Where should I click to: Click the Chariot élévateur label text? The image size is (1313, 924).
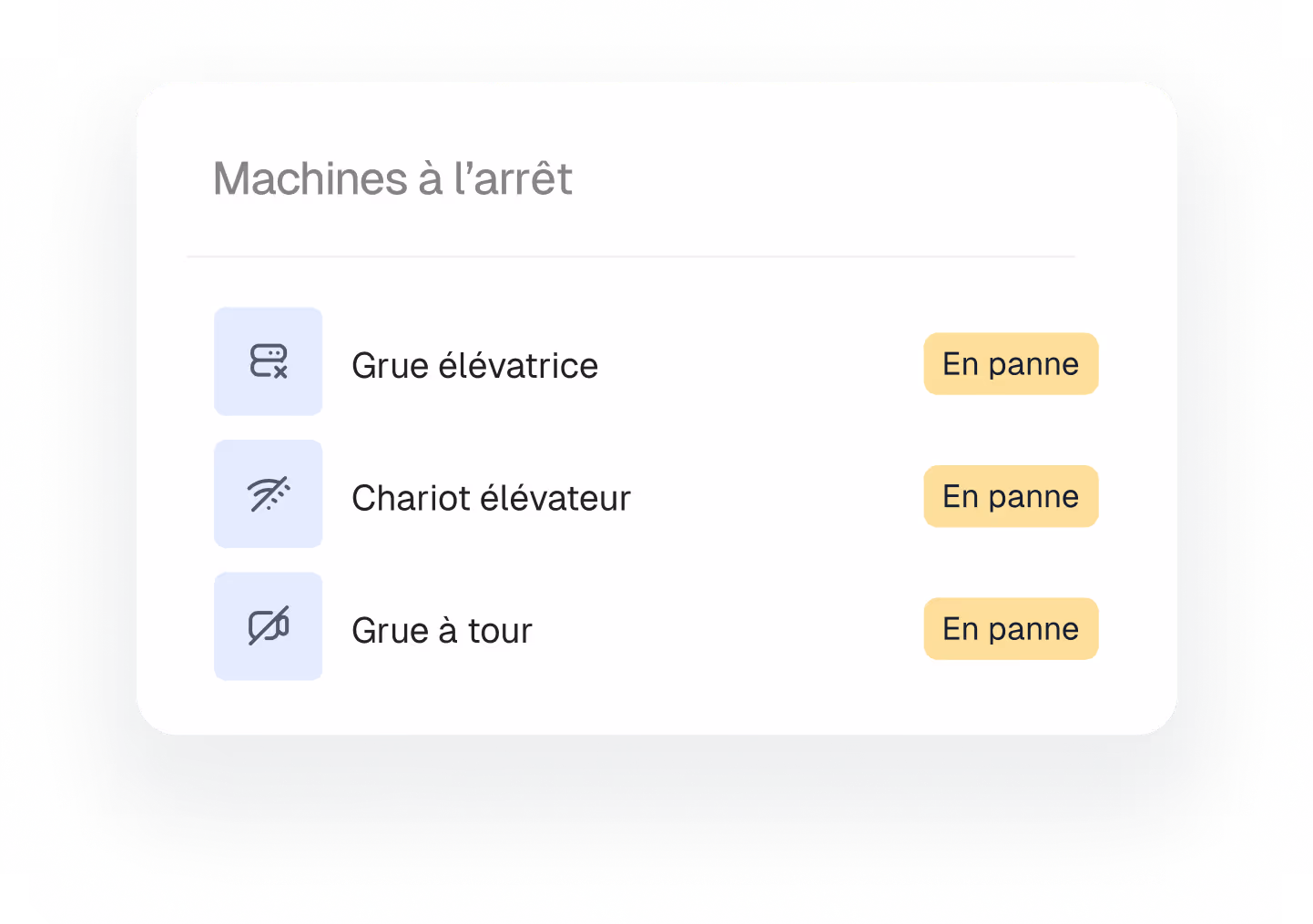coord(491,497)
